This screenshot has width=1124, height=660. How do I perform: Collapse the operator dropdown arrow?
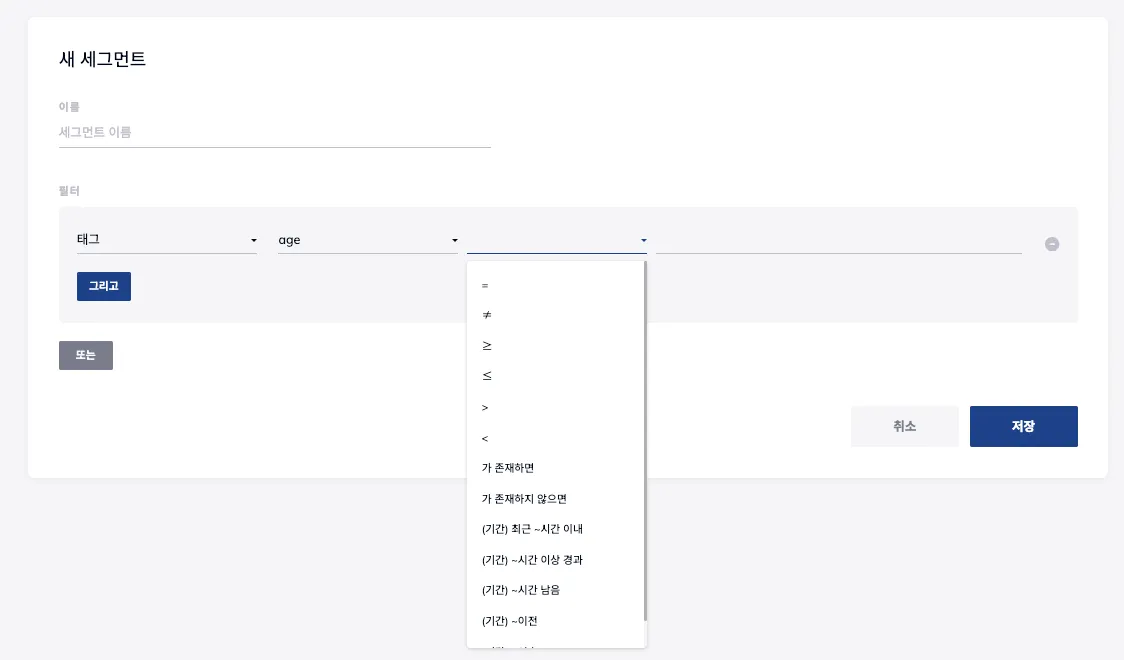point(643,241)
